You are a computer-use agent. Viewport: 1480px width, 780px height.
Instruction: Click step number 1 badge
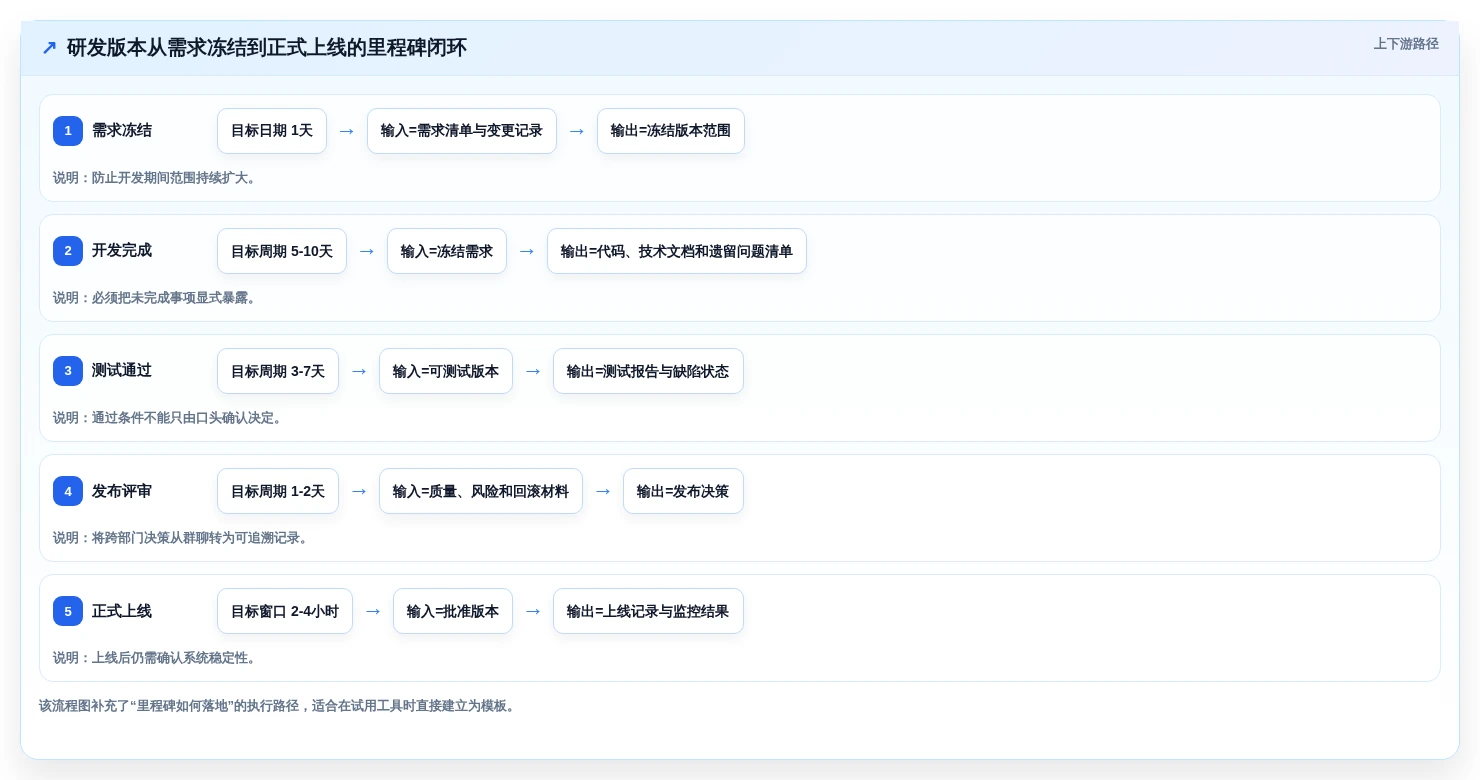pyautogui.click(x=68, y=131)
